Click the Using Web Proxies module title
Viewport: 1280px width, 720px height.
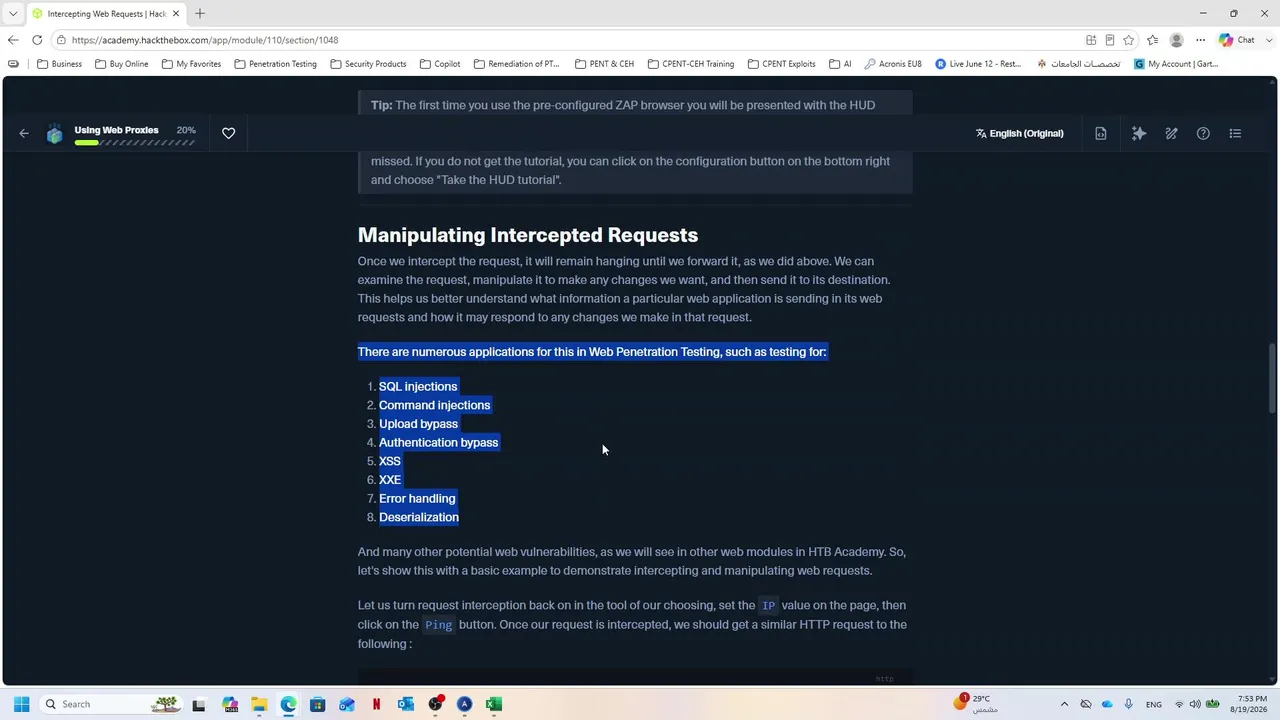click(116, 130)
